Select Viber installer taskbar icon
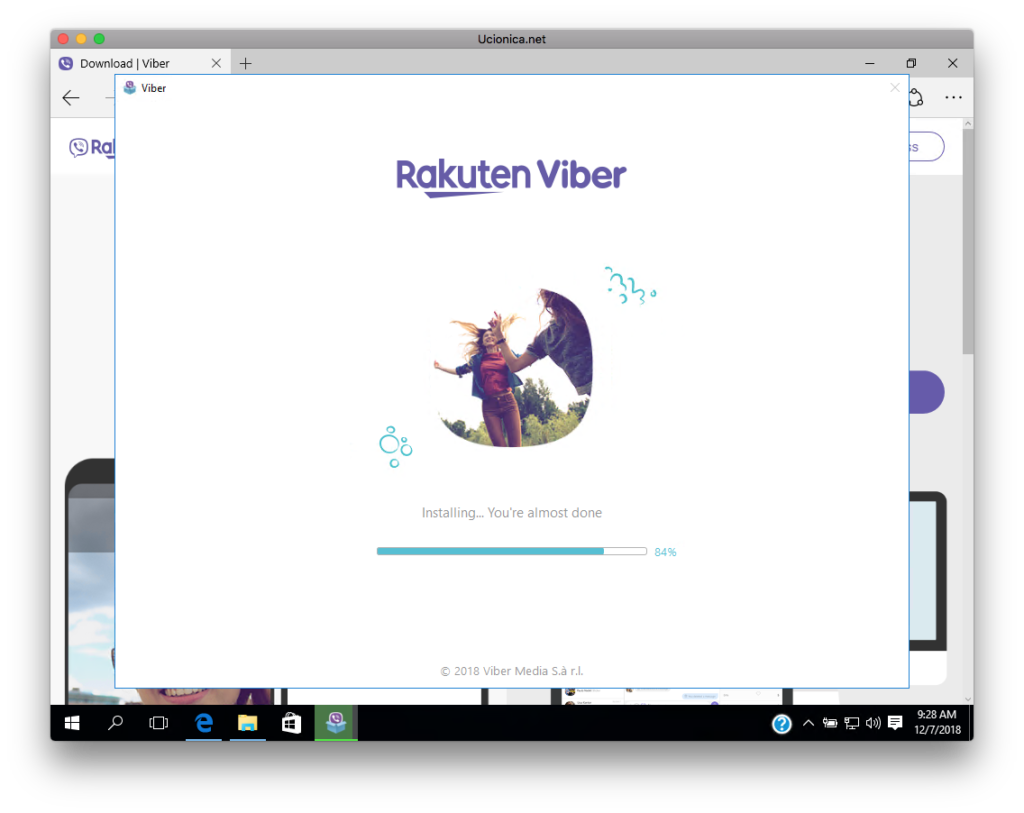 tap(336, 723)
